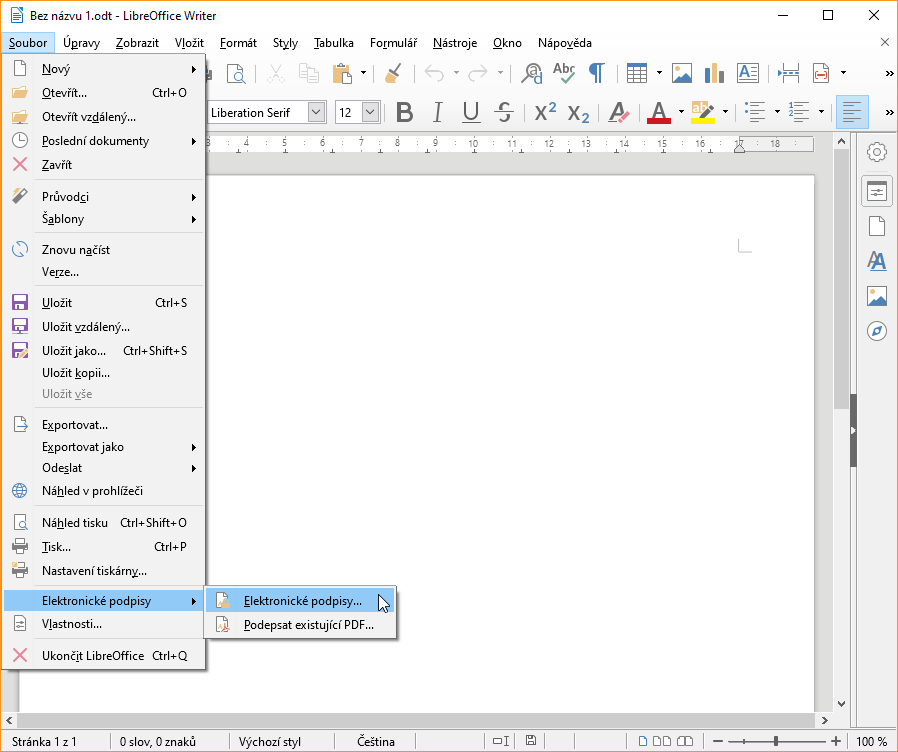This screenshot has height=752, width=898.
Task: Clear direct formatting icon
Action: click(619, 112)
